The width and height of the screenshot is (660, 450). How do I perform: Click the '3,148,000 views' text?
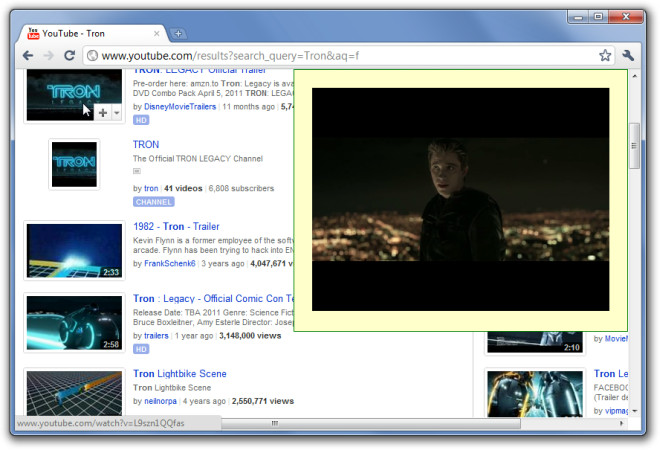(250, 336)
